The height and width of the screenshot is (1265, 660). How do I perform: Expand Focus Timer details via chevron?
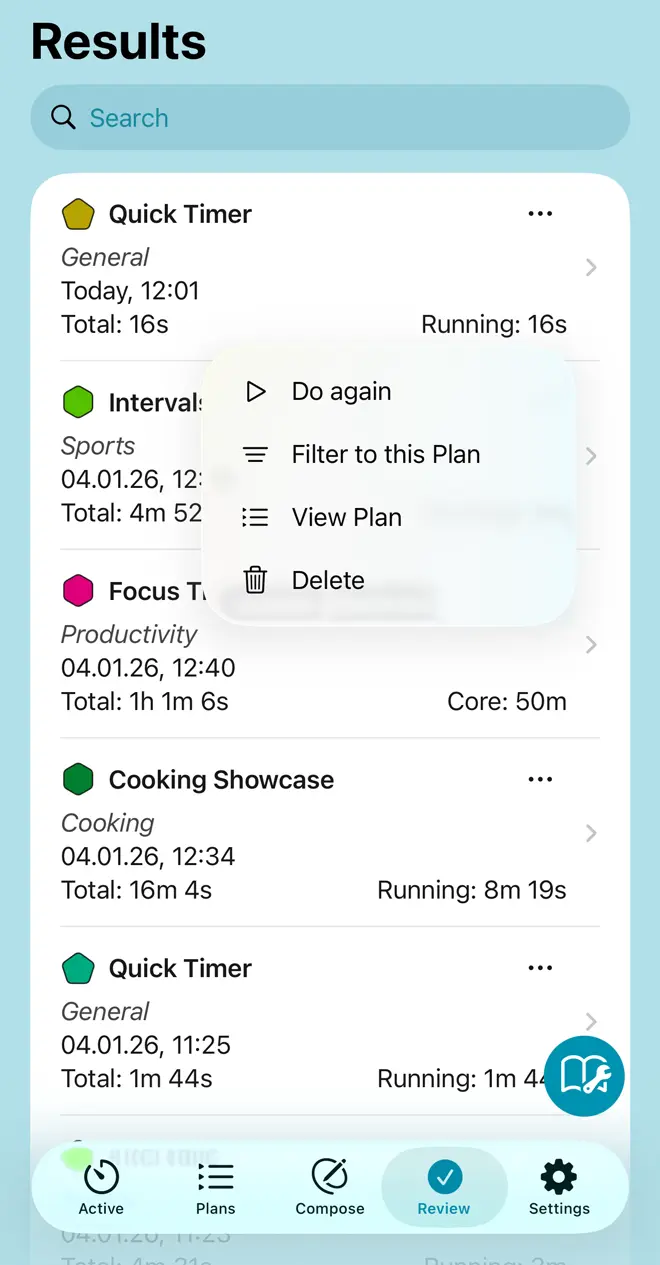(x=590, y=645)
